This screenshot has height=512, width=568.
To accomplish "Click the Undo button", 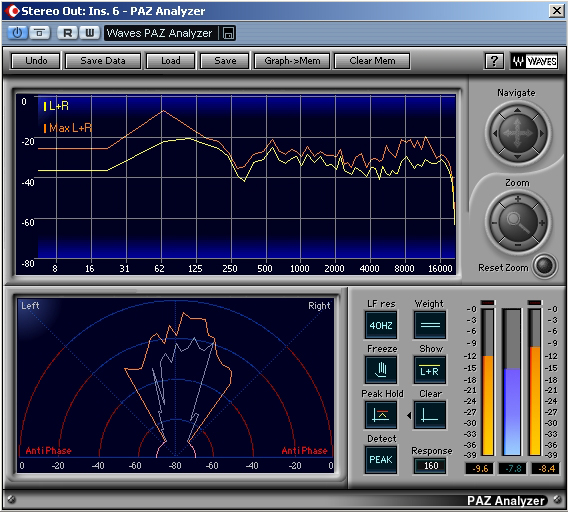I will click(x=36, y=61).
